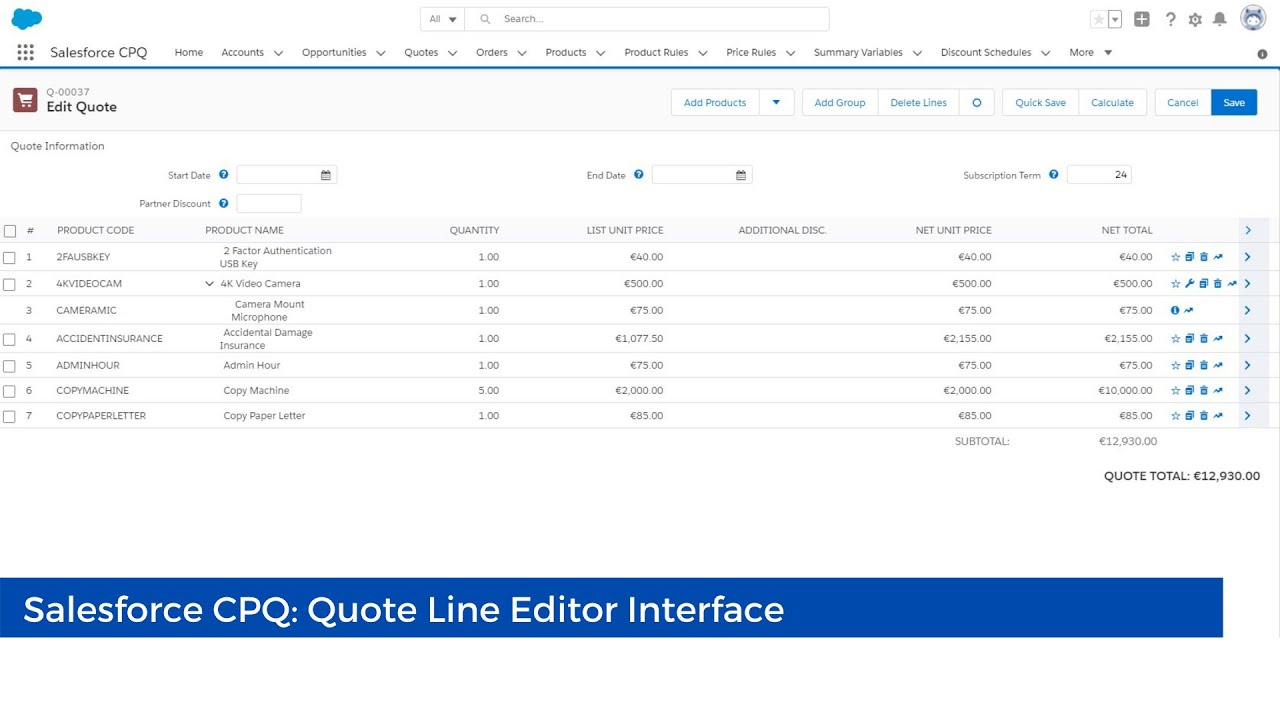Delete the 2FAUSBKEY line via trash icon

pyautogui.click(x=1204, y=257)
